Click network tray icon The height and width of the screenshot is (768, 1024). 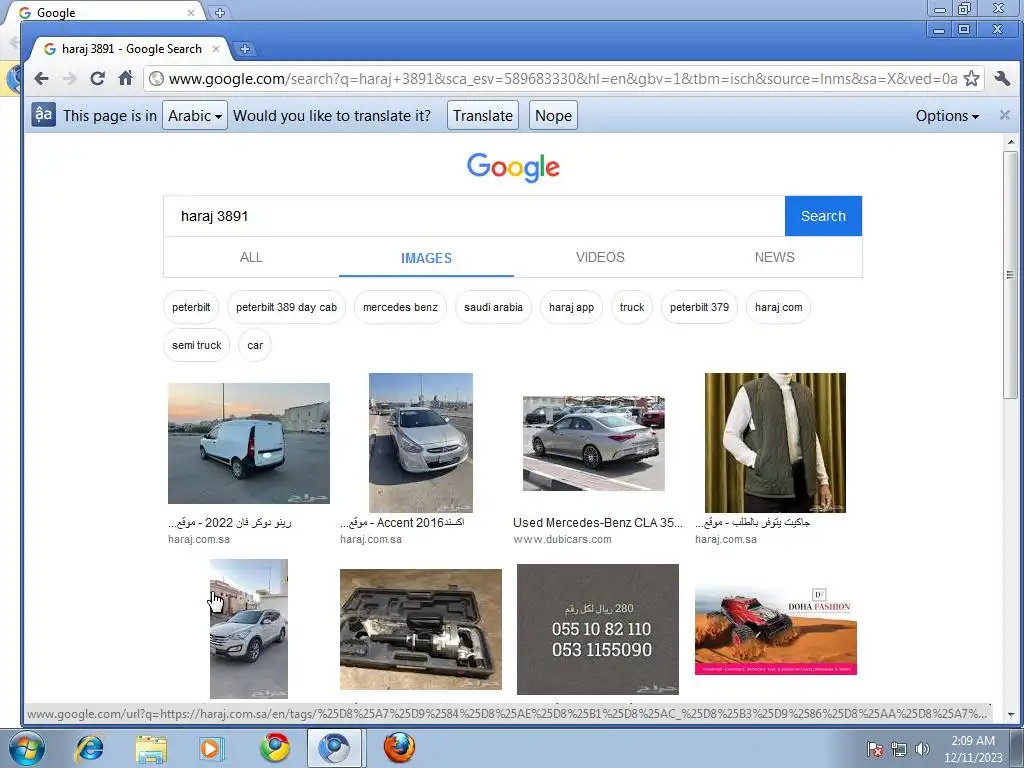tap(899, 749)
